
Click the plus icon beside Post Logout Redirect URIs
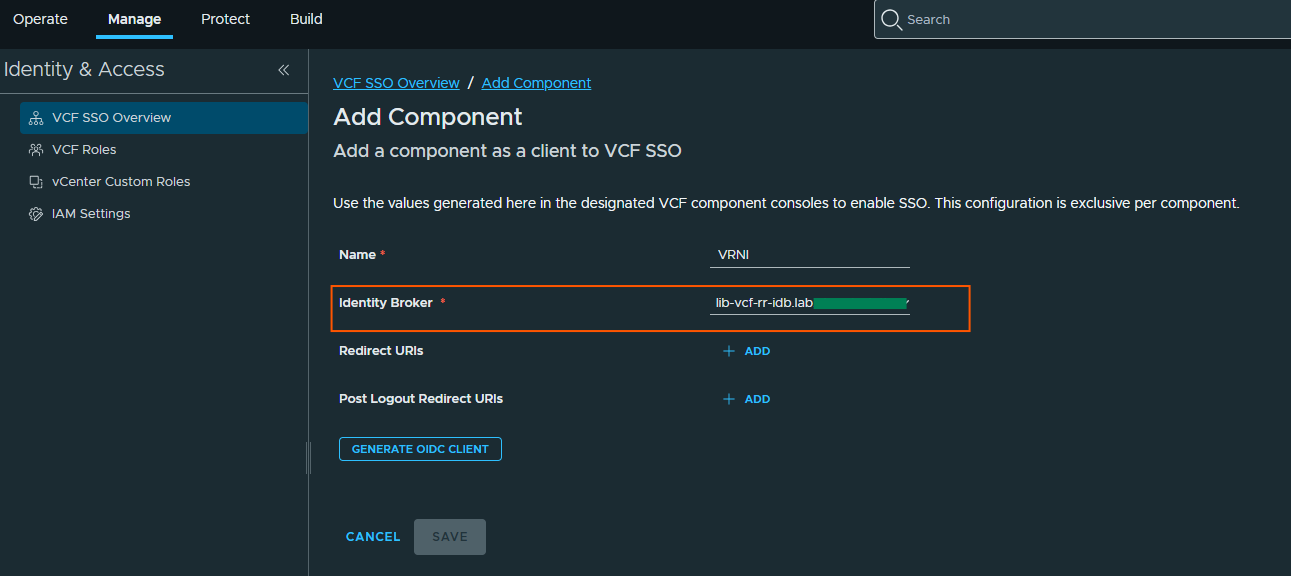coord(729,399)
